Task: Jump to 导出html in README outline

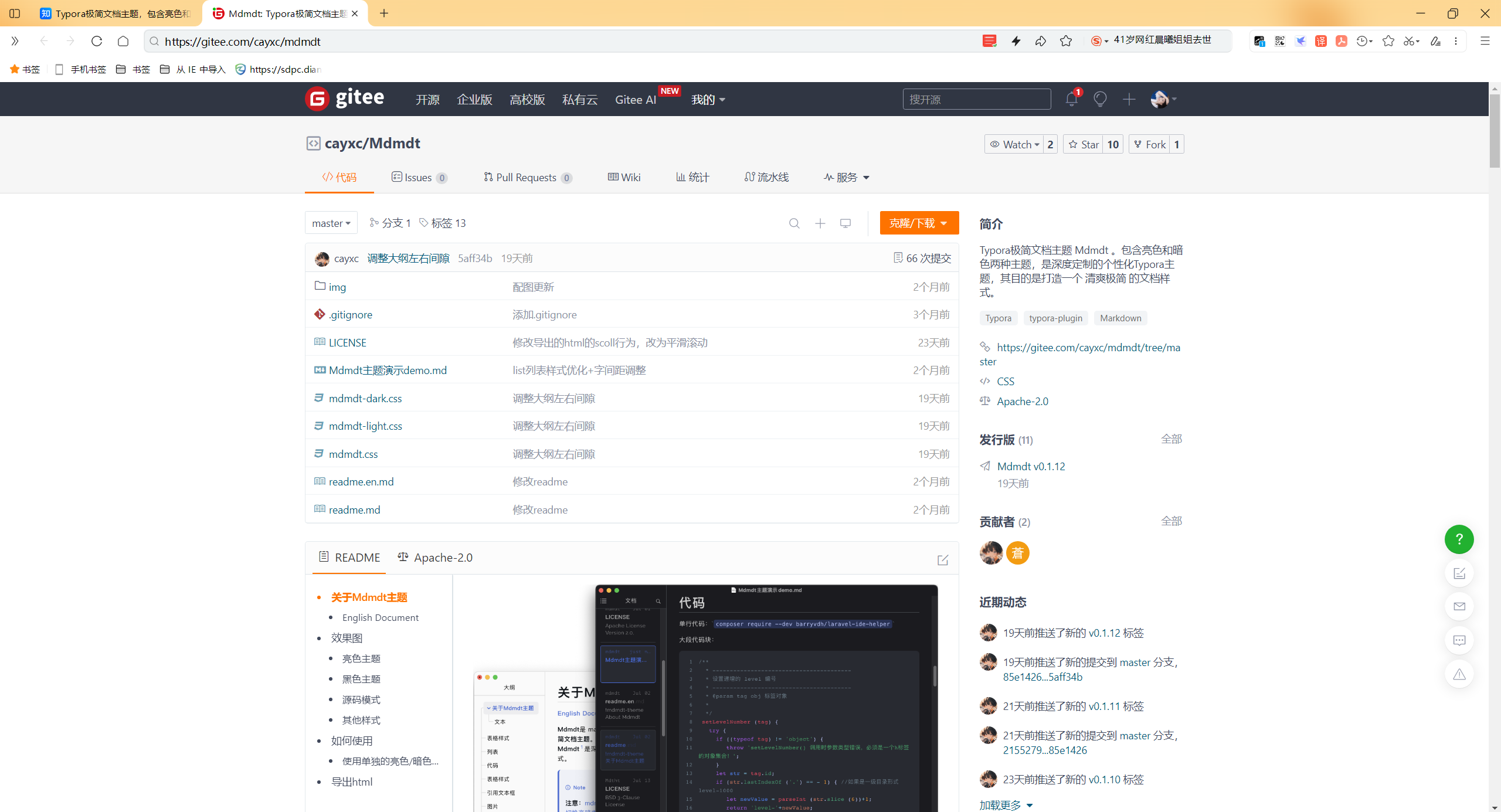Action: [352, 782]
